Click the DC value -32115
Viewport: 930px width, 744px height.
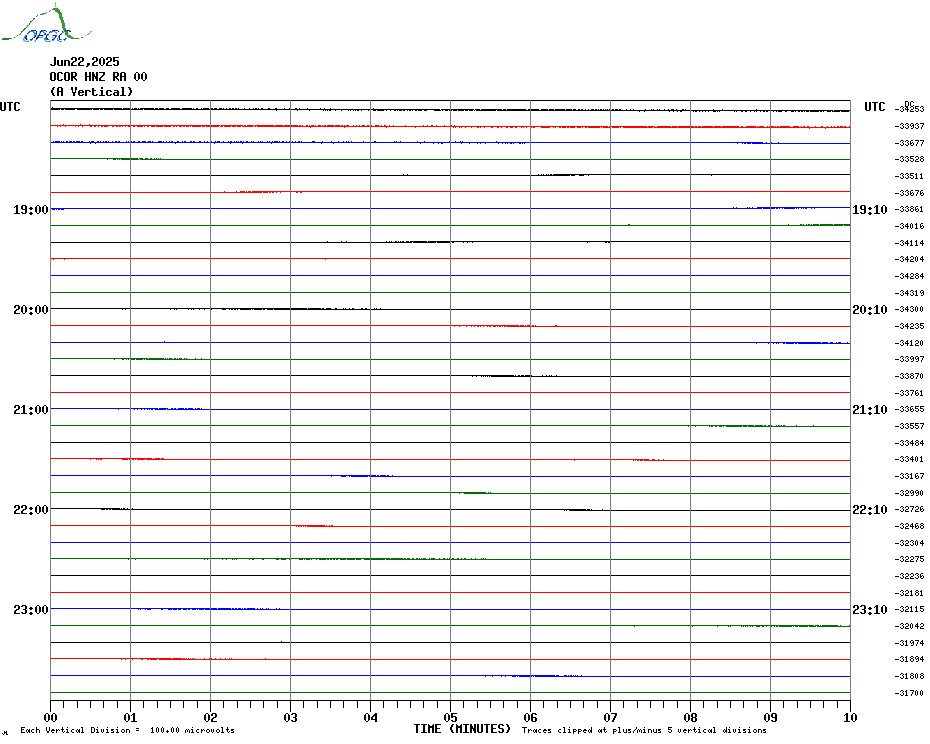click(x=909, y=609)
